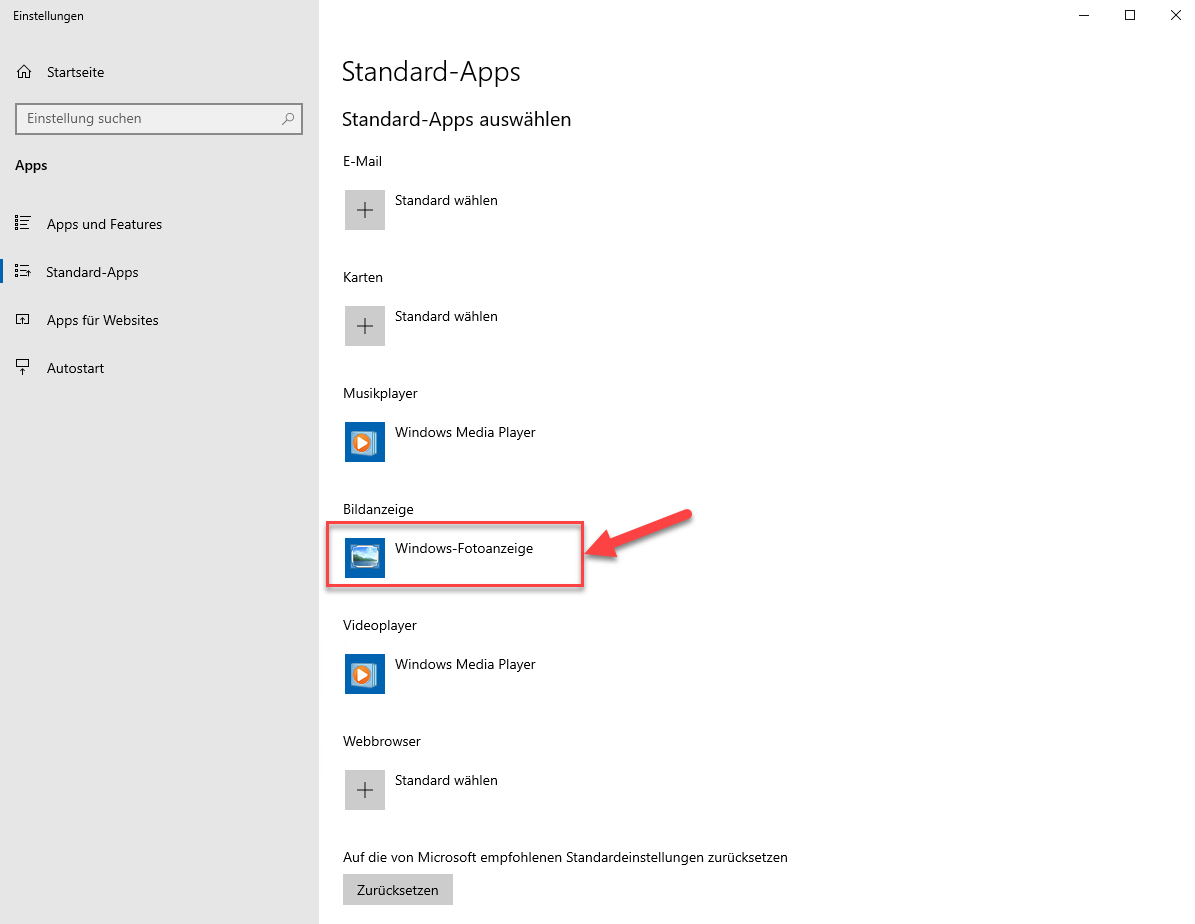Click the Apps und Features list icon
The height and width of the screenshot is (924, 1195).
click(x=23, y=223)
